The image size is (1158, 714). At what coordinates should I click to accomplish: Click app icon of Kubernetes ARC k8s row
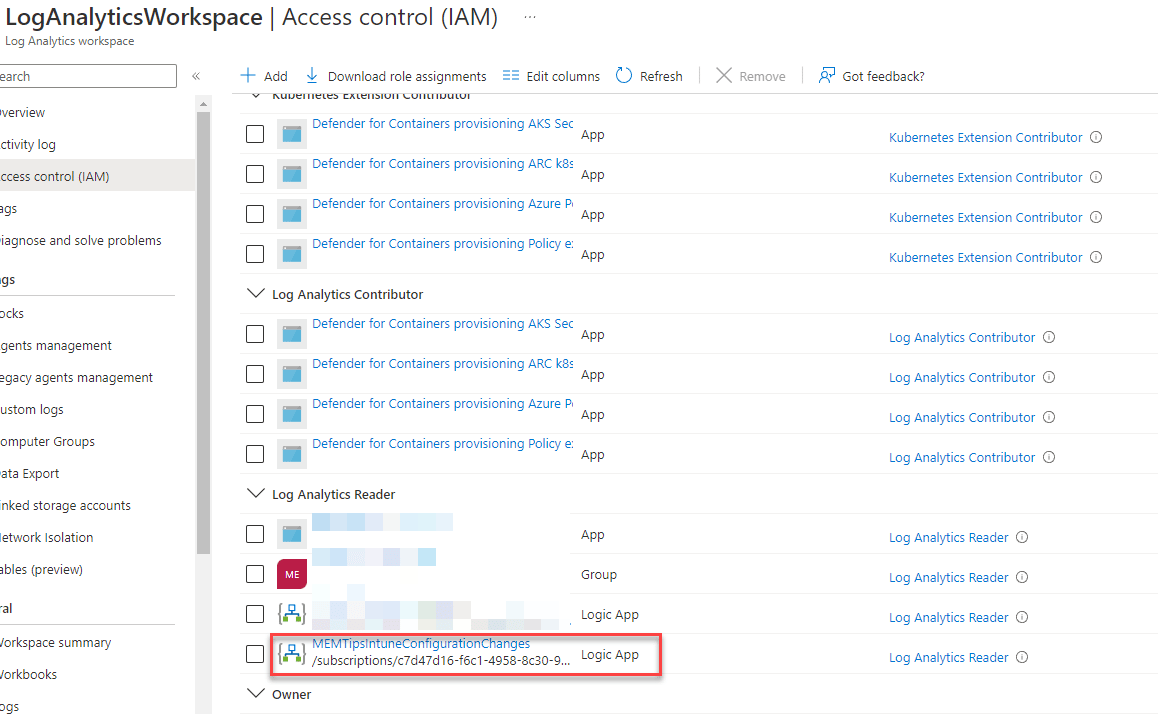pos(292,174)
